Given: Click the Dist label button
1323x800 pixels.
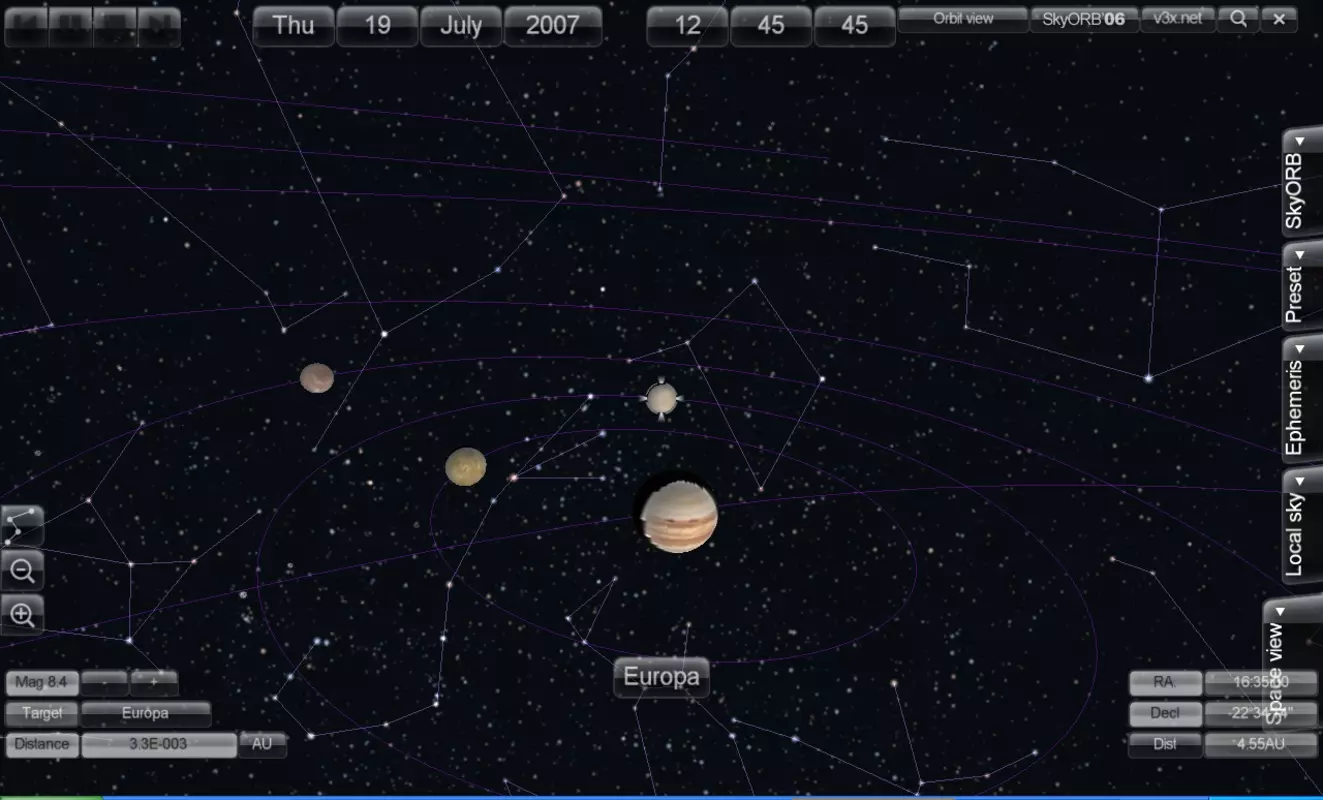Looking at the screenshot, I should [1165, 745].
